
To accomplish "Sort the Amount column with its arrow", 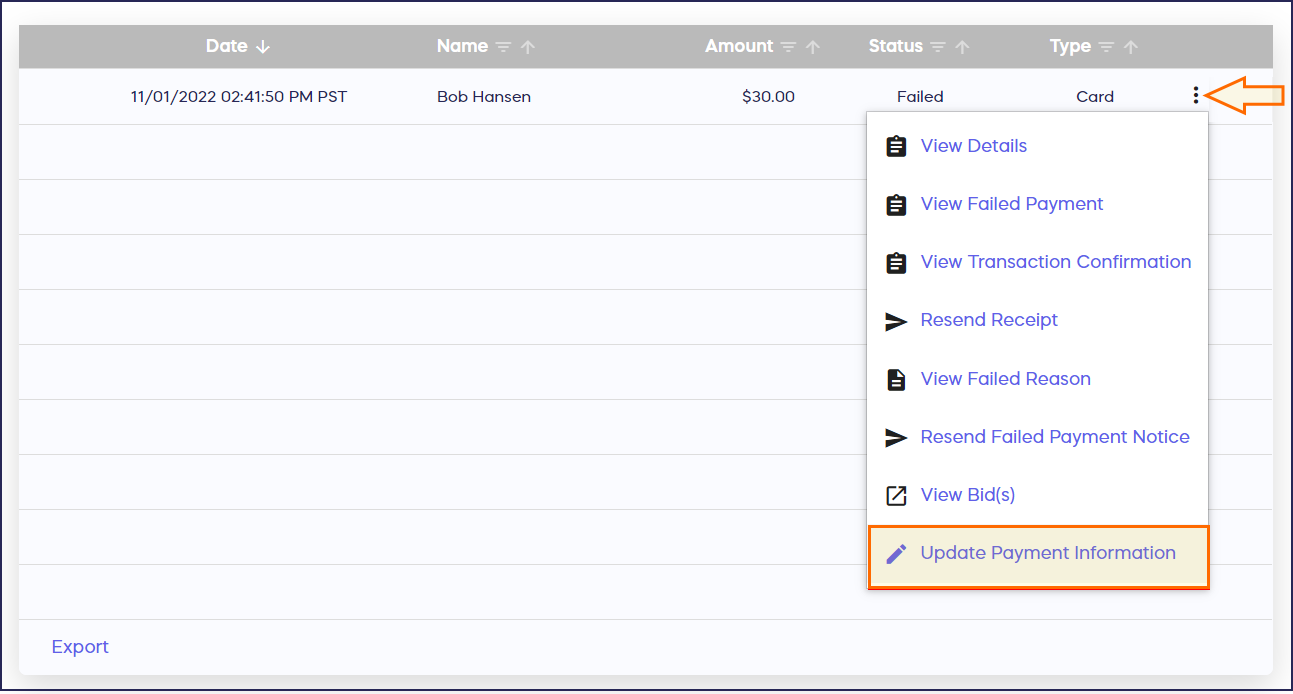I will tap(813, 47).
